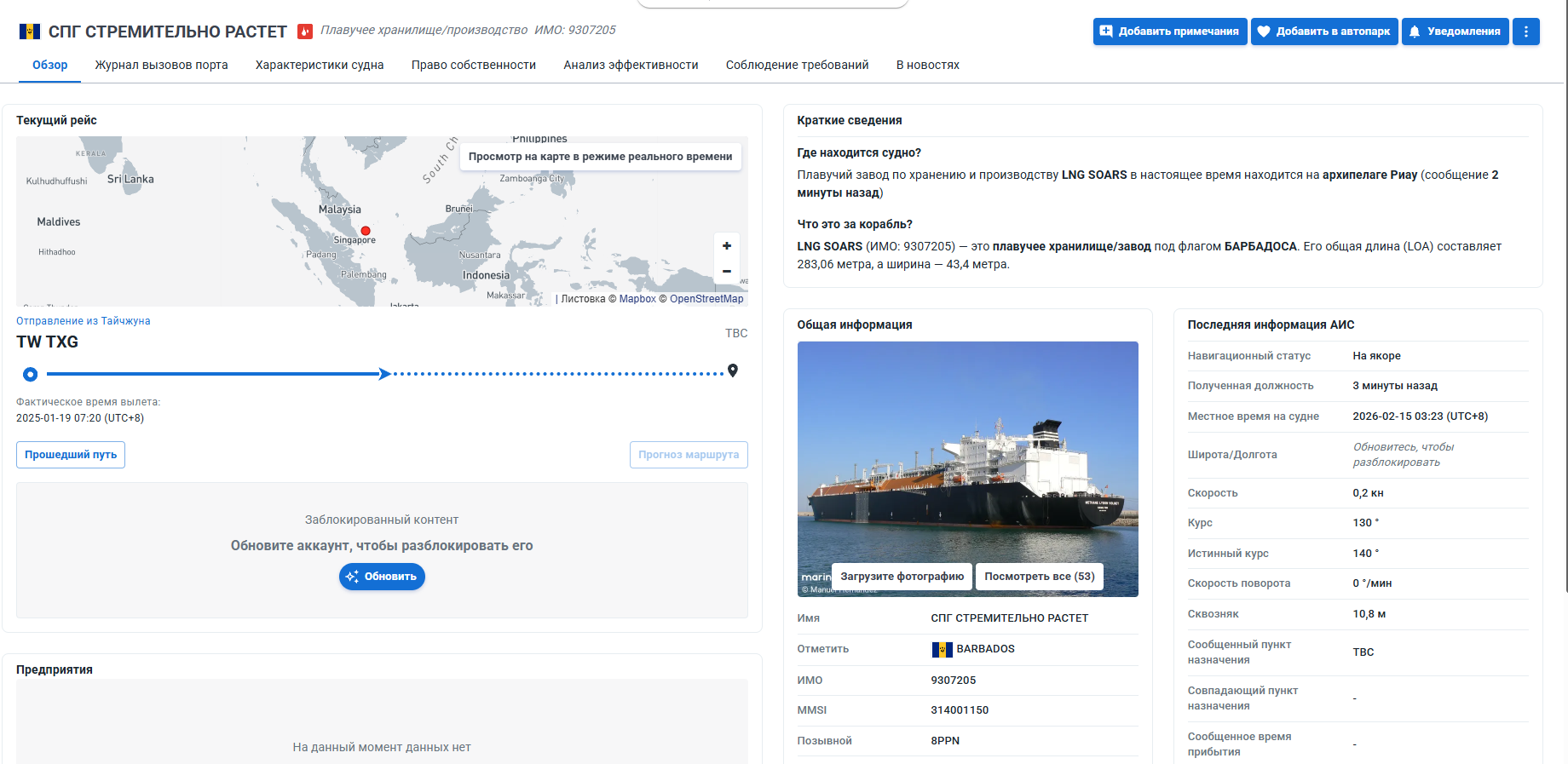This screenshot has height=764, width=1568.
Task: Click the Barbados flag icon beside vessel title
Action: pos(30,32)
